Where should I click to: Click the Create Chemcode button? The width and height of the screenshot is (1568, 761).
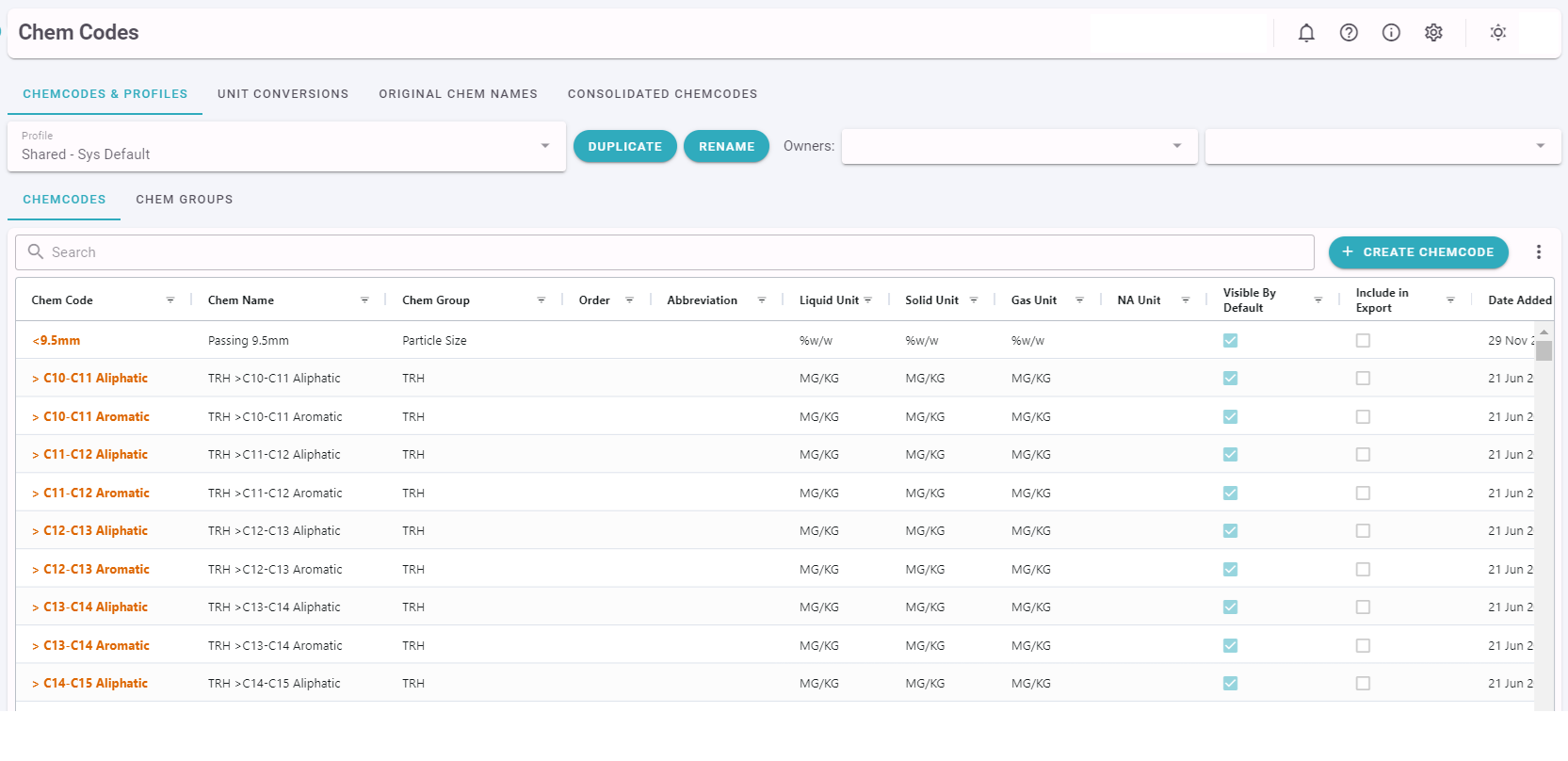[1418, 251]
